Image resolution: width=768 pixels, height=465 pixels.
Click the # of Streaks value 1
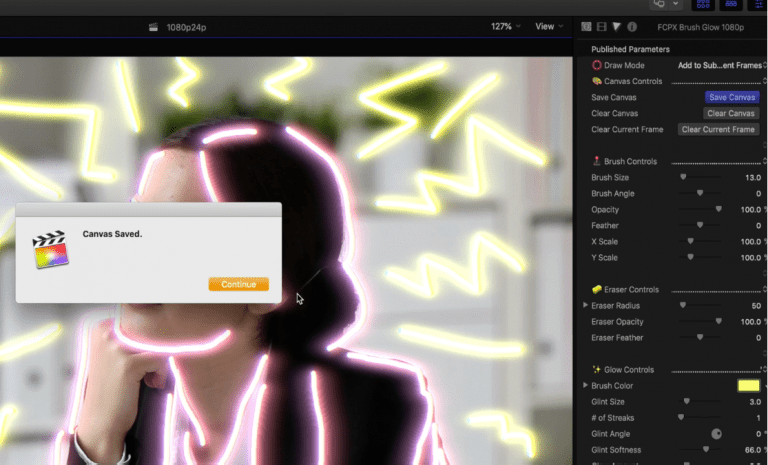pyautogui.click(x=759, y=418)
